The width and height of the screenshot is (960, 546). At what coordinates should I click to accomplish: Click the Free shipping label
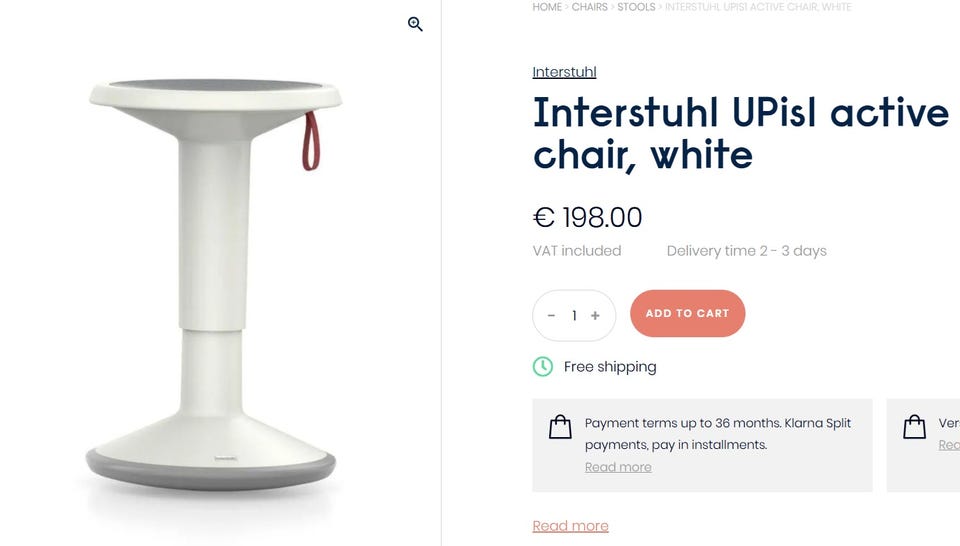click(x=610, y=366)
